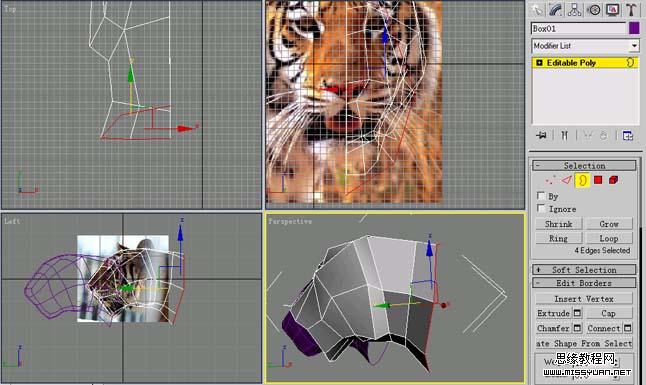Click Make Unique icon
This screenshot has width=646, height=385.
click(588, 135)
